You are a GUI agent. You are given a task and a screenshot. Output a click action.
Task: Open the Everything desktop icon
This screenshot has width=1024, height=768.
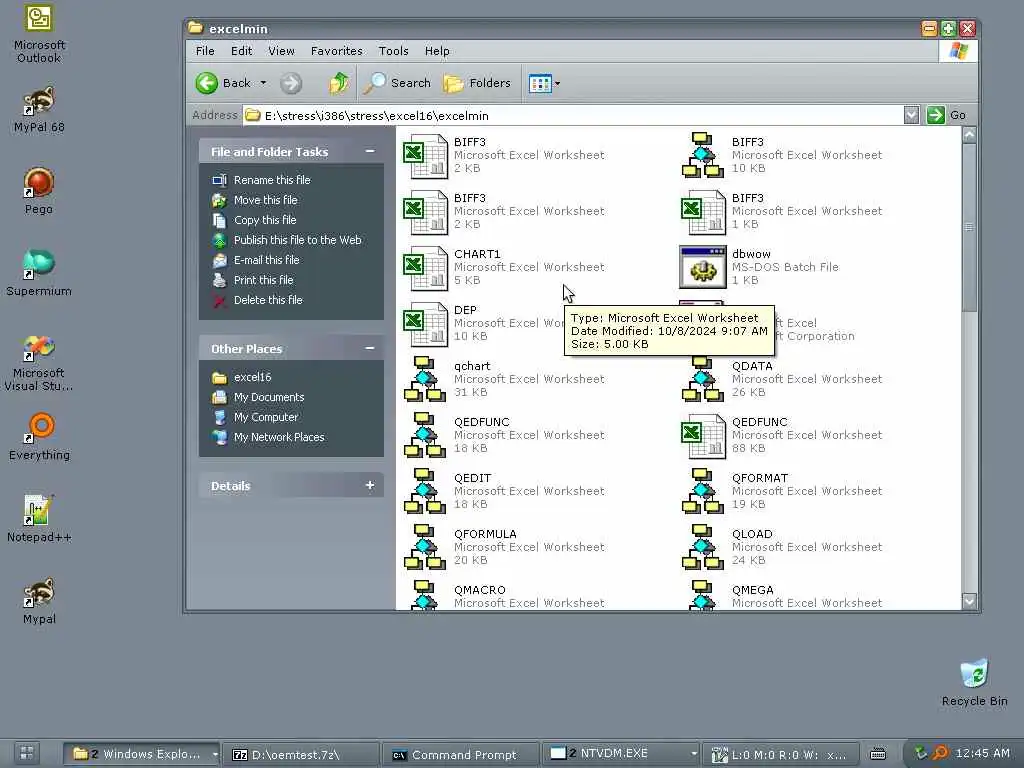(x=39, y=436)
